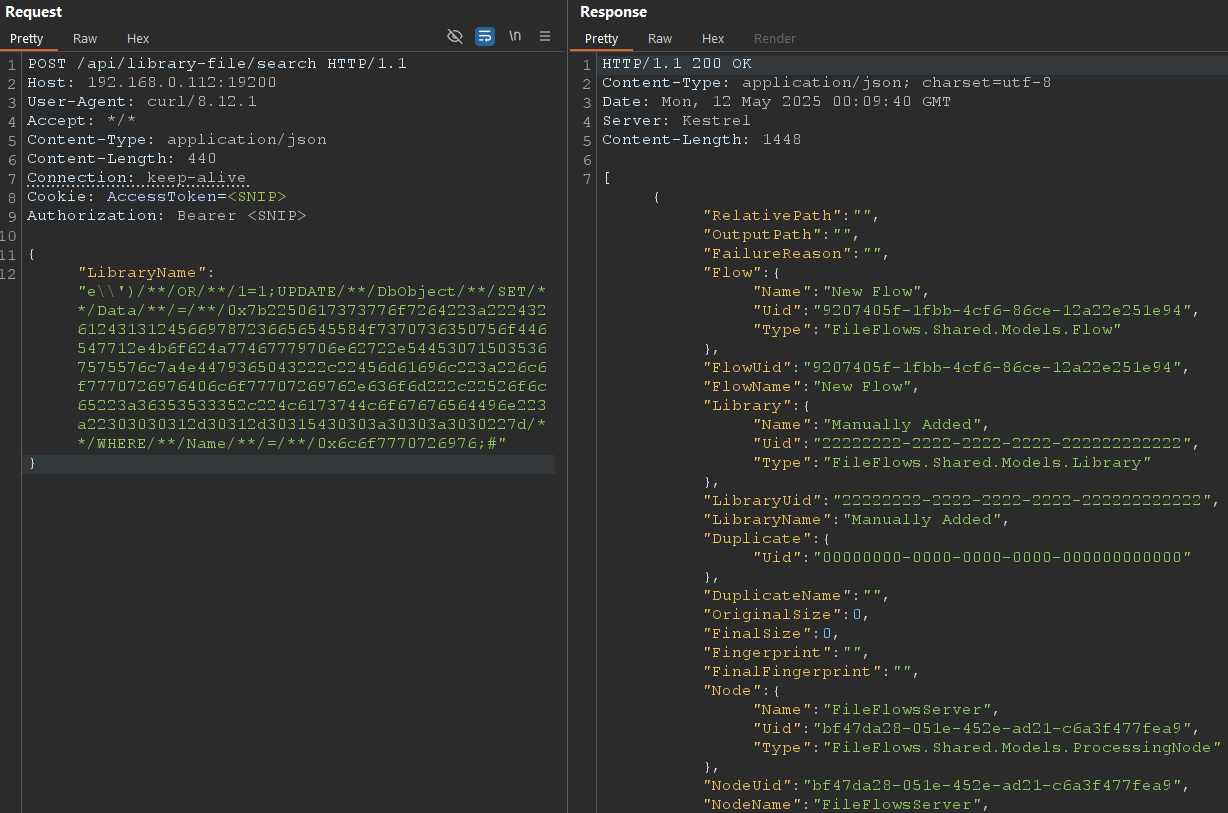Toggle the word wrap icon in Request
Viewport: 1228px width, 813px height.
click(485, 36)
